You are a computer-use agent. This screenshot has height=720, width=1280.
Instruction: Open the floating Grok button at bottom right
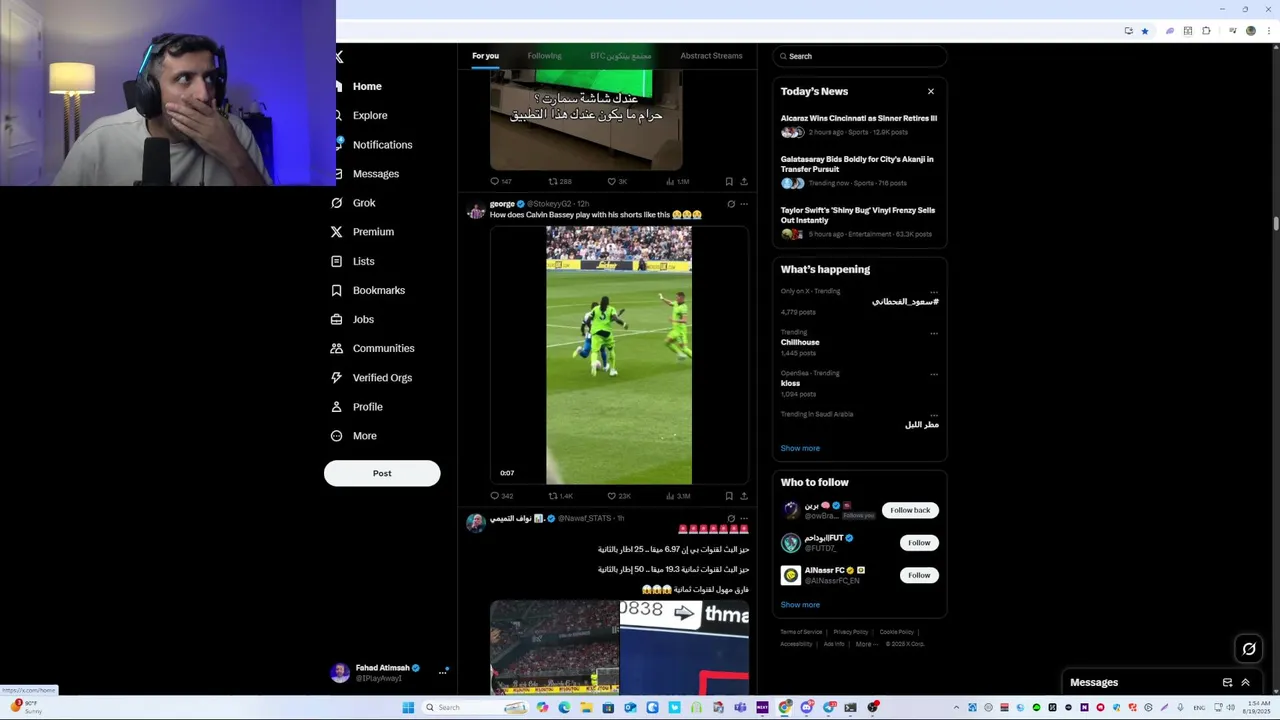click(x=1249, y=649)
